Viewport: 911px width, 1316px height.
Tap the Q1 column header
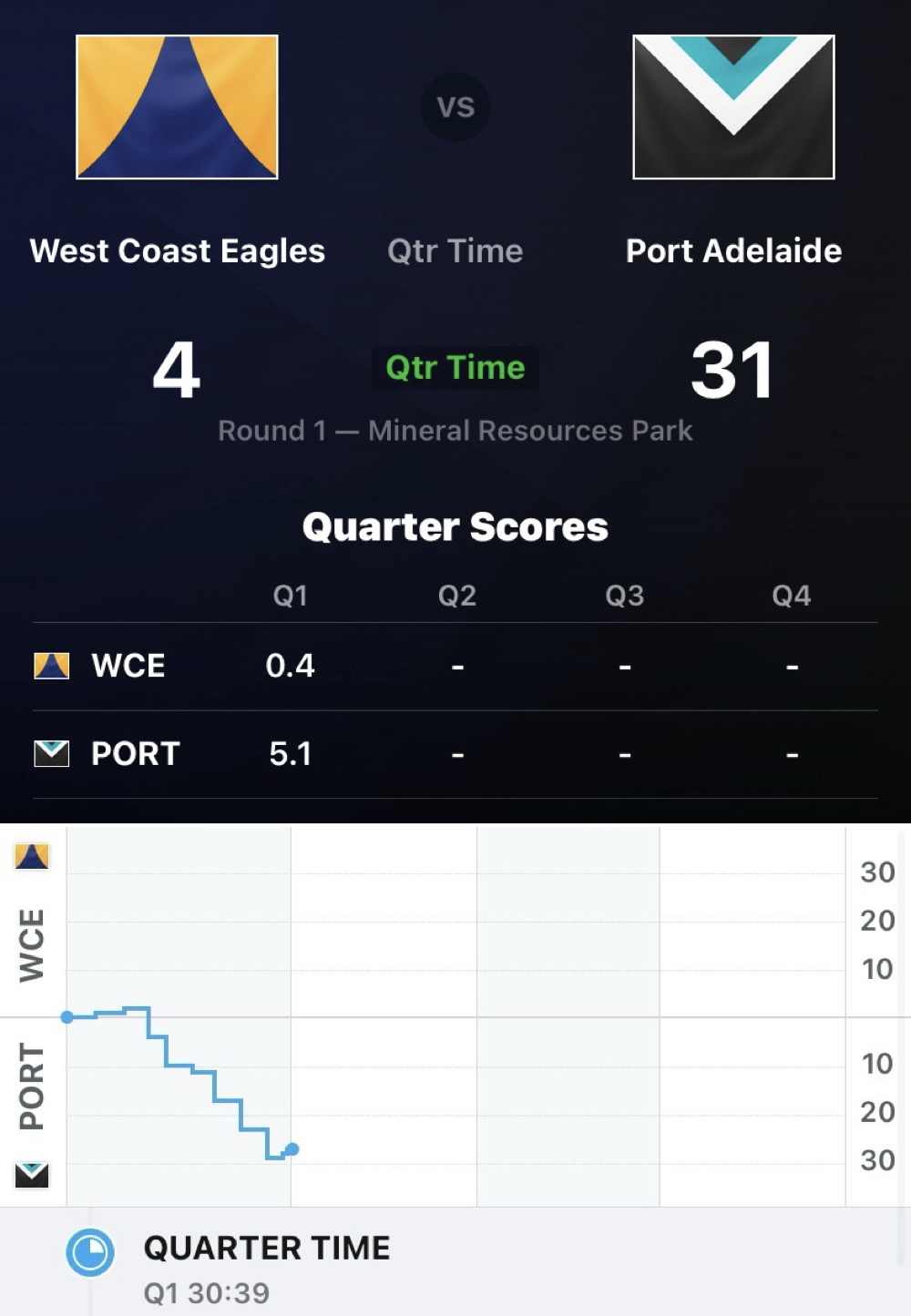click(x=291, y=596)
